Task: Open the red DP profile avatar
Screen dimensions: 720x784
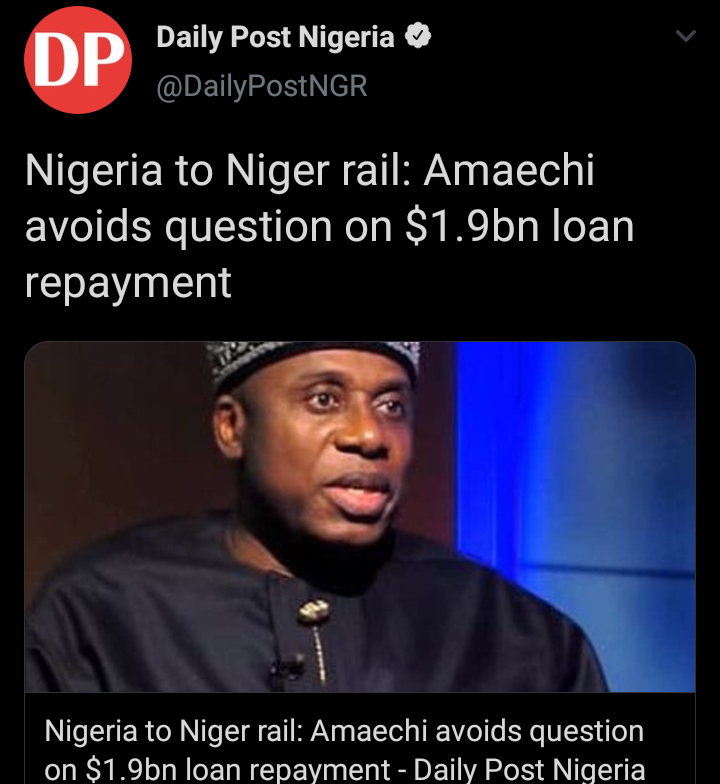Action: tap(78, 60)
